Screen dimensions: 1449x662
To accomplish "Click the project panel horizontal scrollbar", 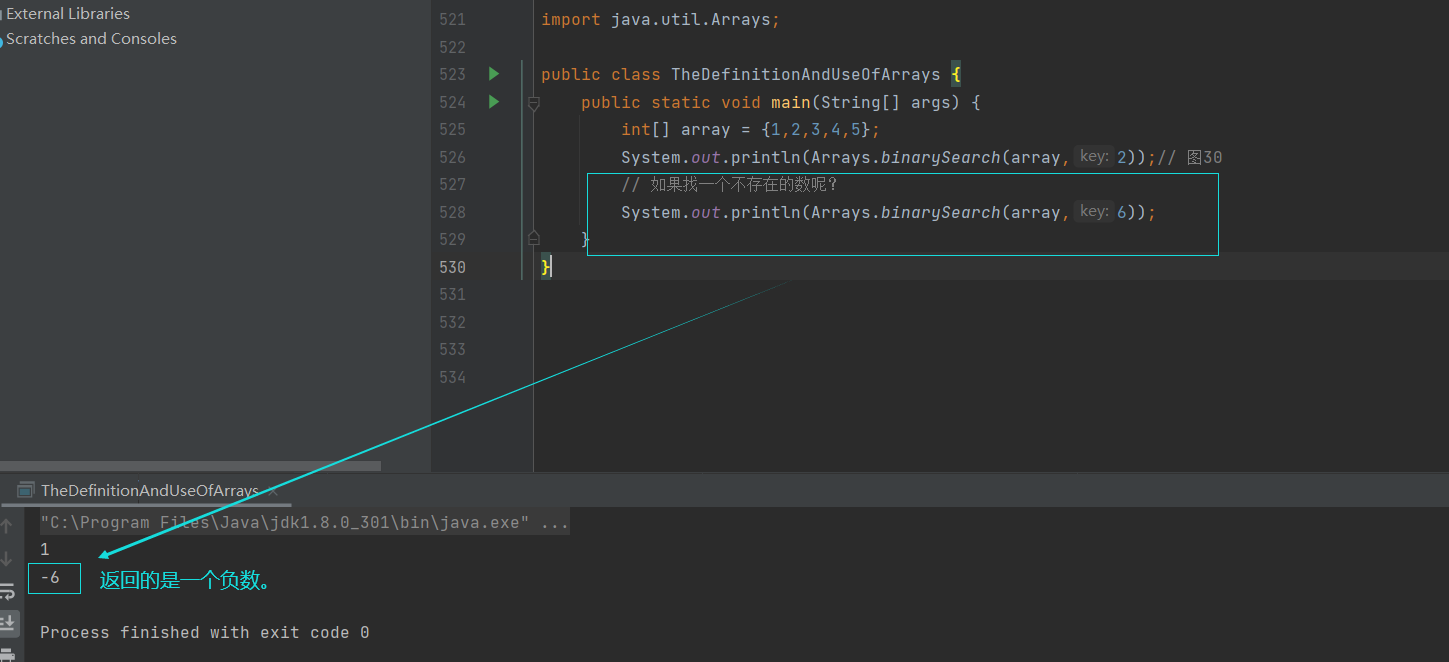I will click(190, 466).
